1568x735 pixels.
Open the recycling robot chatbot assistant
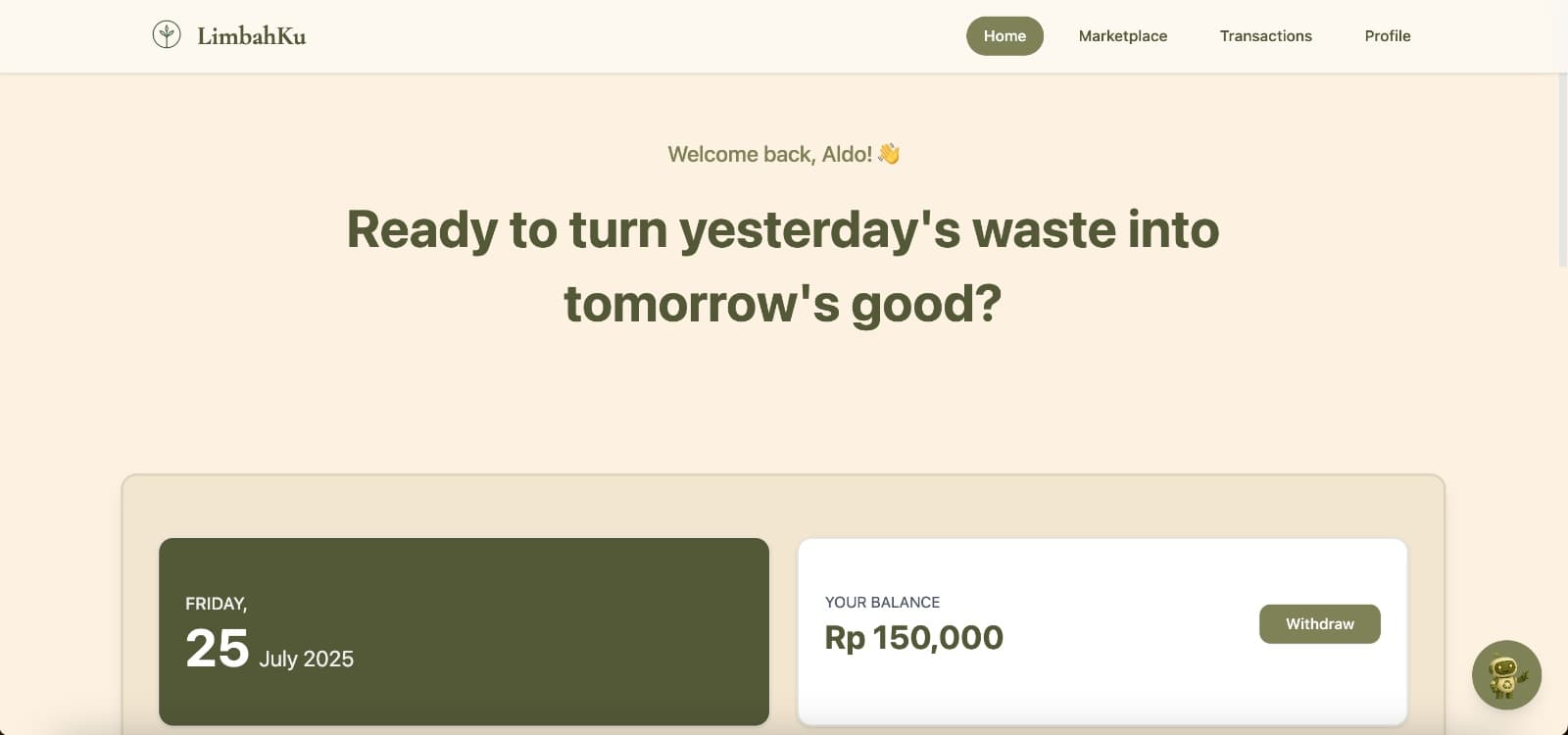[x=1506, y=675]
